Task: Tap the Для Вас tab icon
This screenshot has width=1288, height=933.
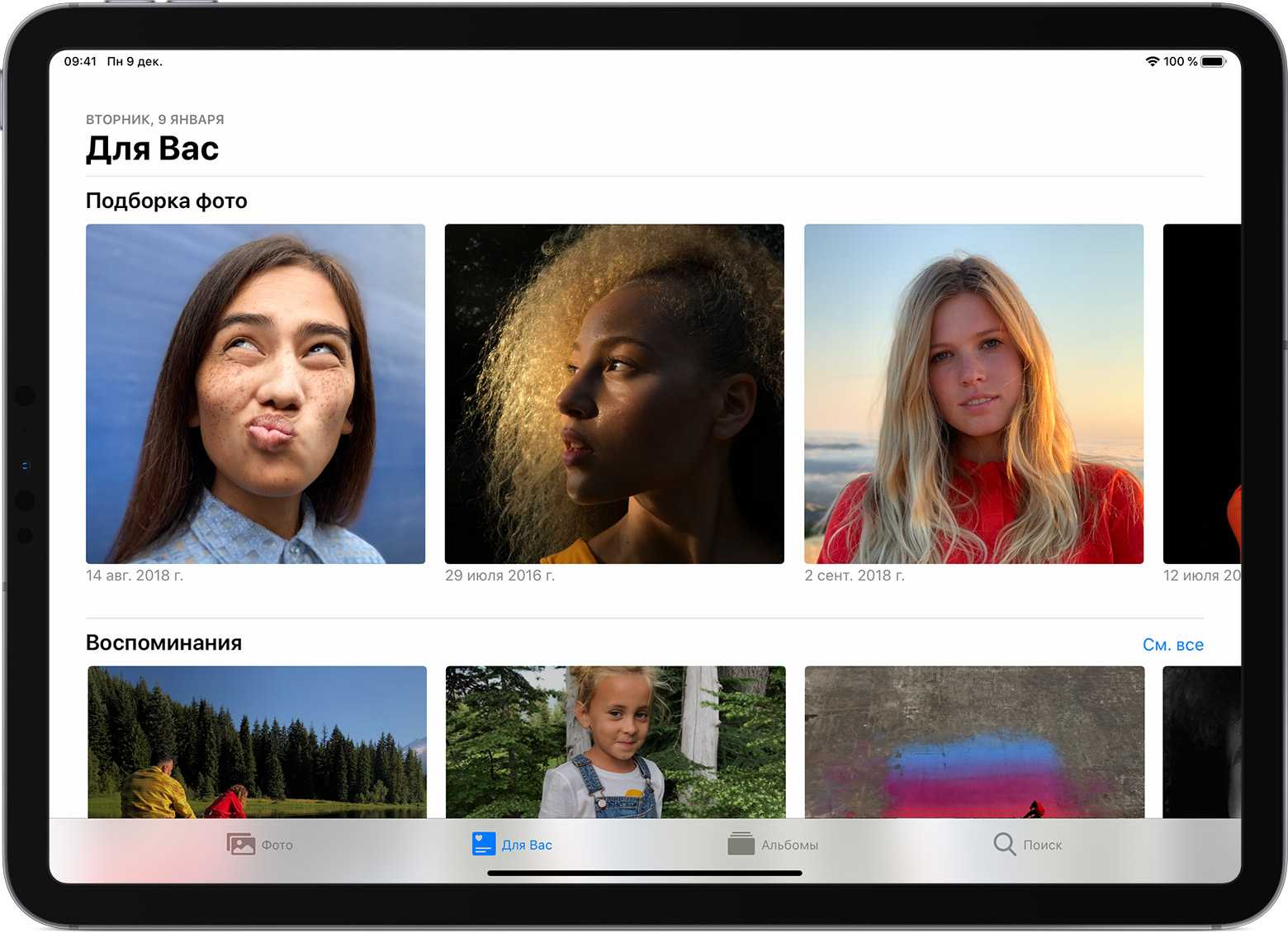Action: (483, 844)
